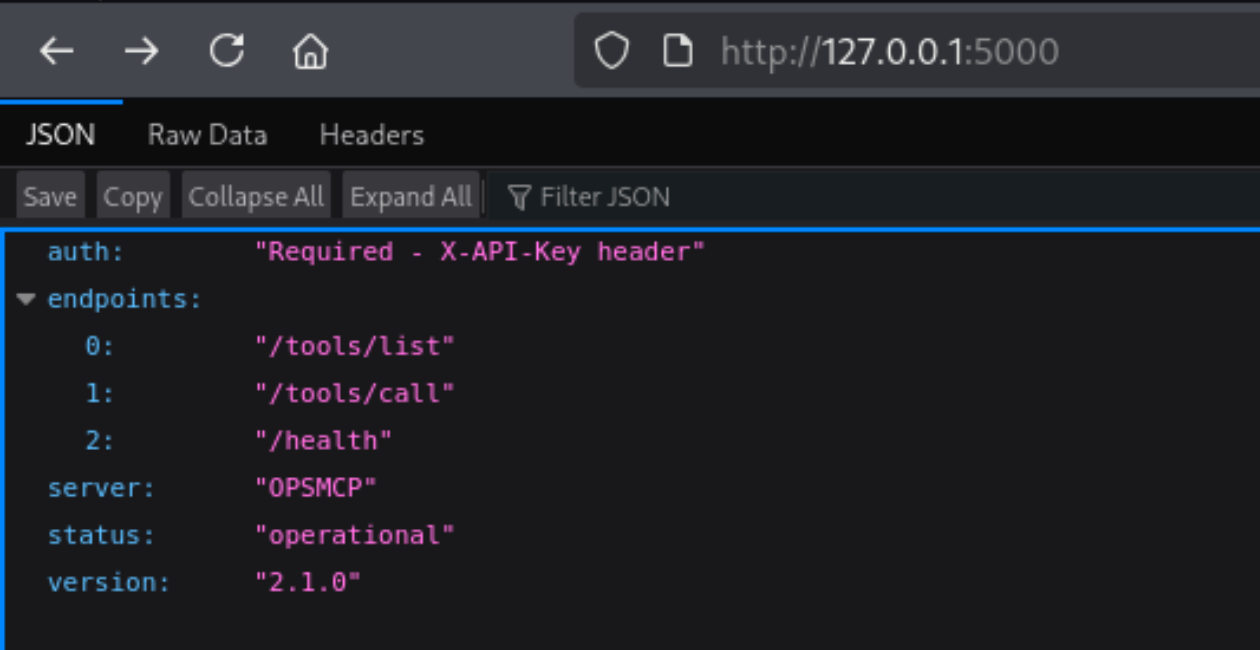Screen dimensions: 1260x650
Task: Select the JSON tab
Action: [60, 135]
